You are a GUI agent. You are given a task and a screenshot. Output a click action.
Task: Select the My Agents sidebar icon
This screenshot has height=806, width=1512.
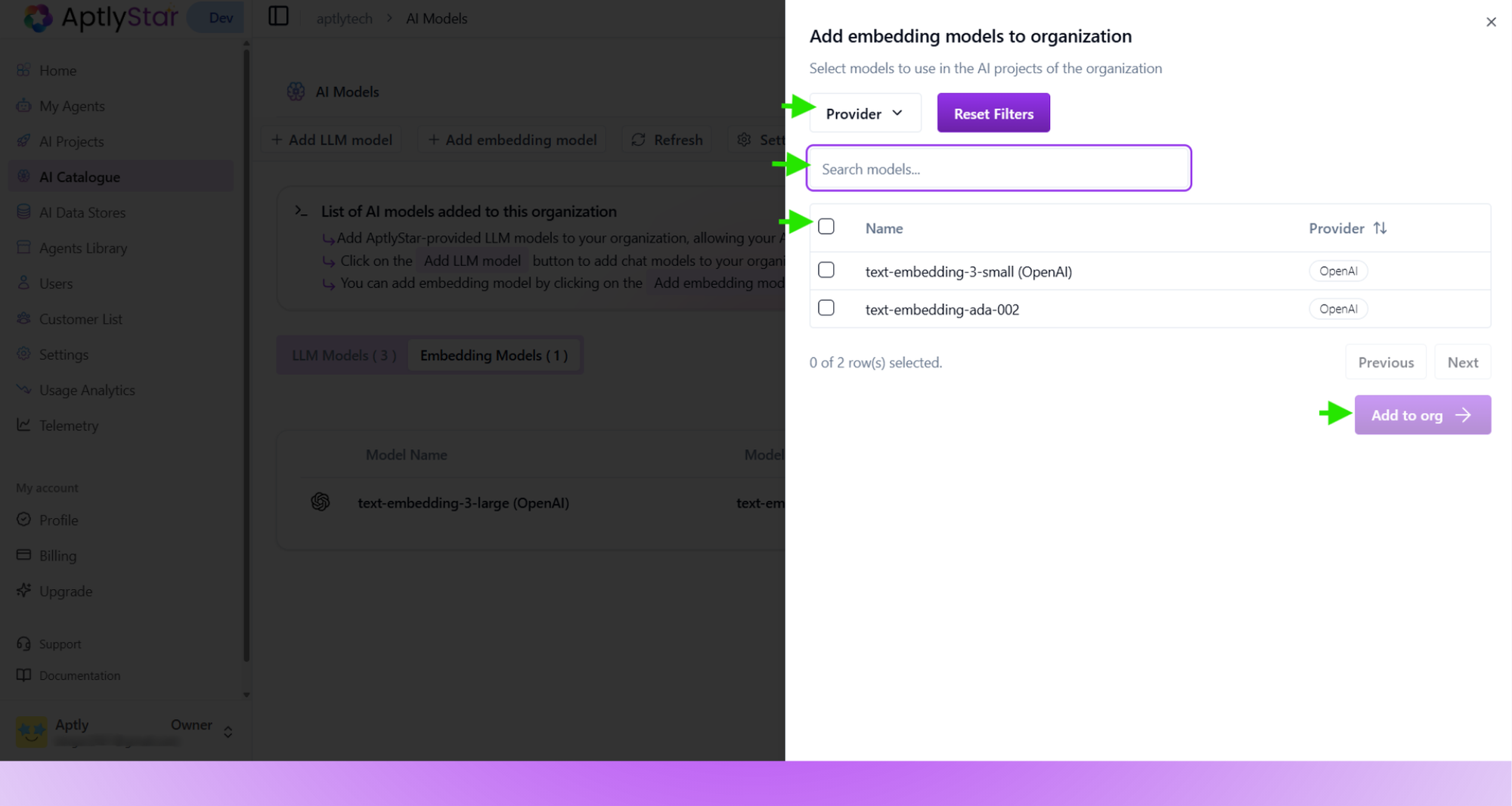pyautogui.click(x=23, y=106)
